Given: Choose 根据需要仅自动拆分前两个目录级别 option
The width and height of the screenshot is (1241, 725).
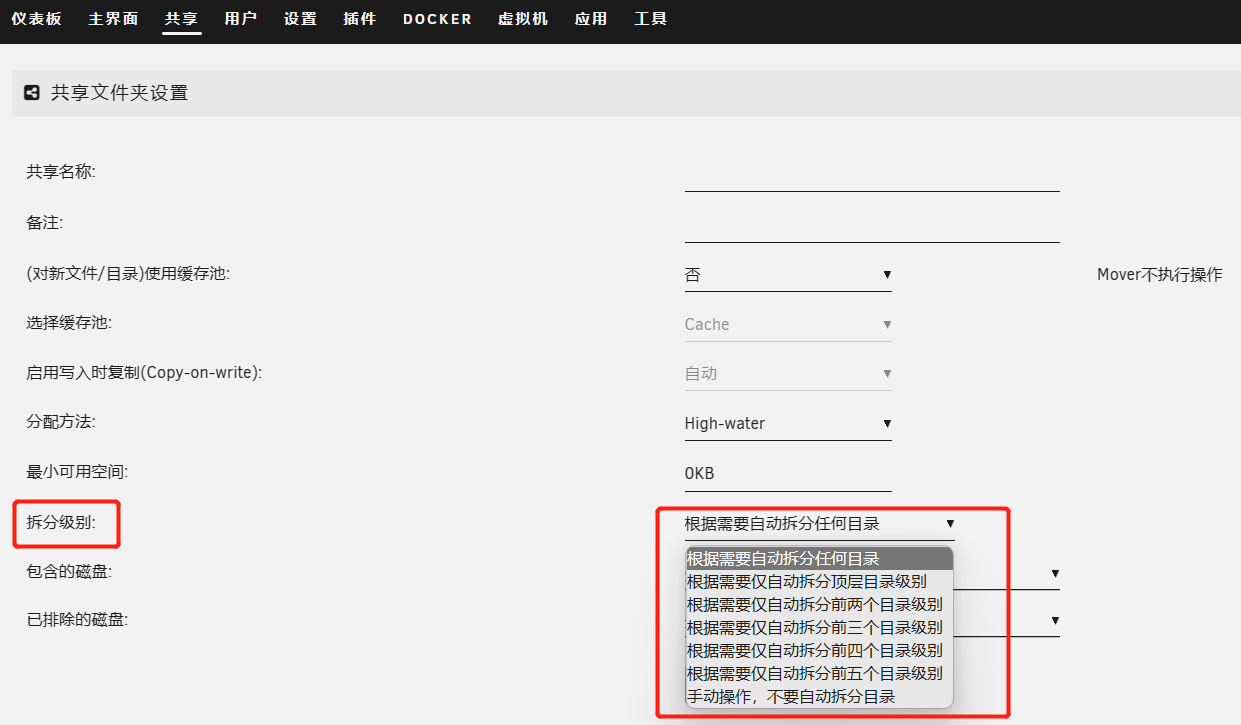Looking at the screenshot, I should [x=814, y=604].
